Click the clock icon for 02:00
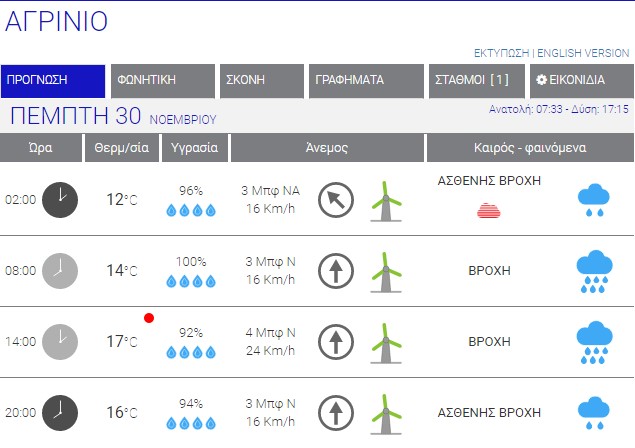Viewport: 635px width, 448px height. [61, 199]
